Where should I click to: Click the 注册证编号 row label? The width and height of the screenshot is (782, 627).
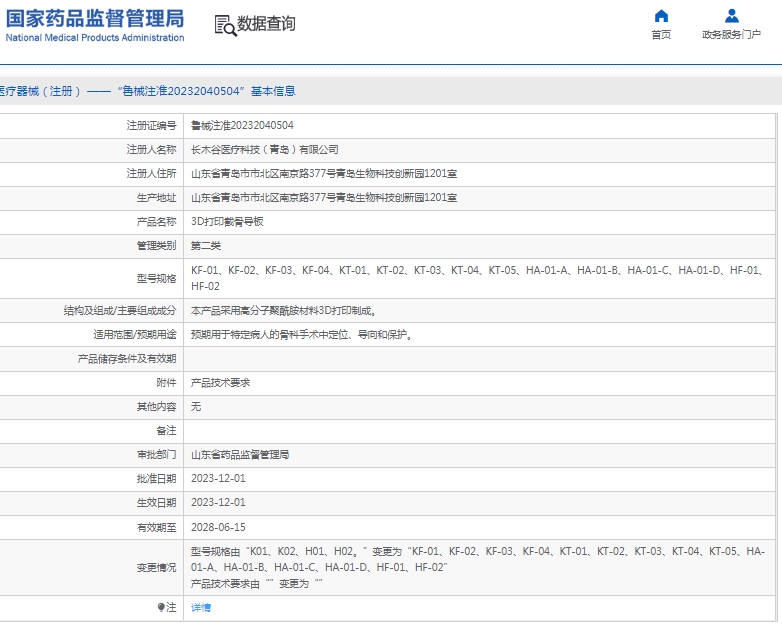tap(151, 125)
